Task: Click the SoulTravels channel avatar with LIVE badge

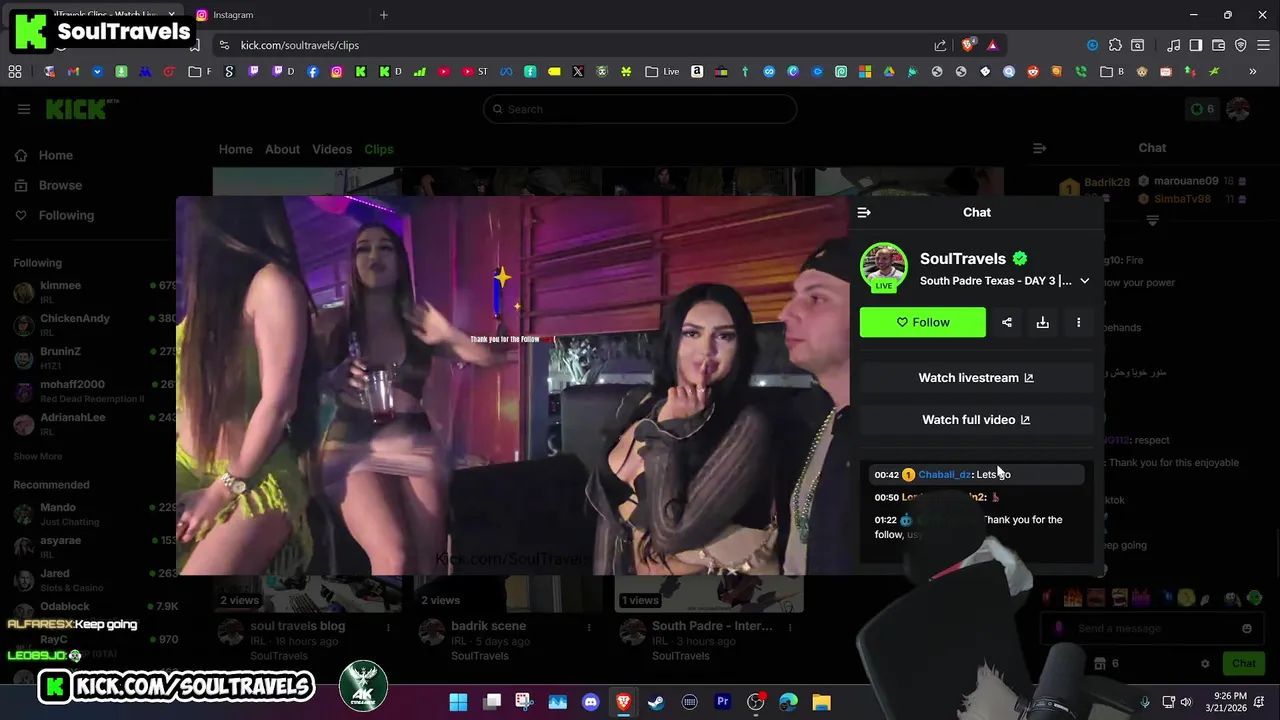Action: point(884,267)
